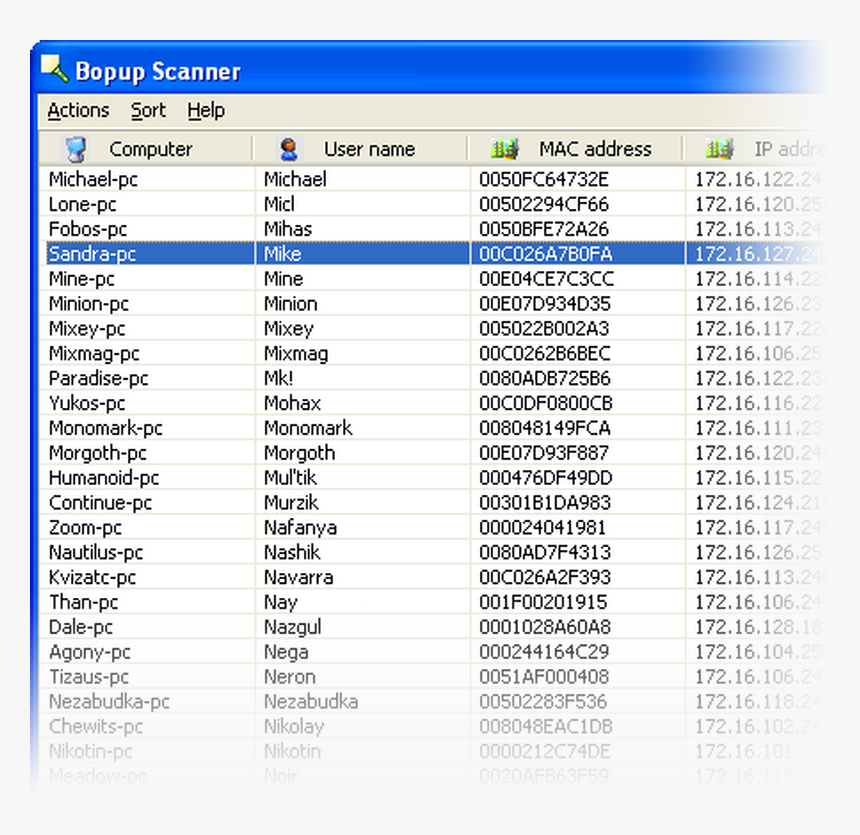This screenshot has height=835, width=860.
Task: Click user name Nashik
Action: point(292,552)
